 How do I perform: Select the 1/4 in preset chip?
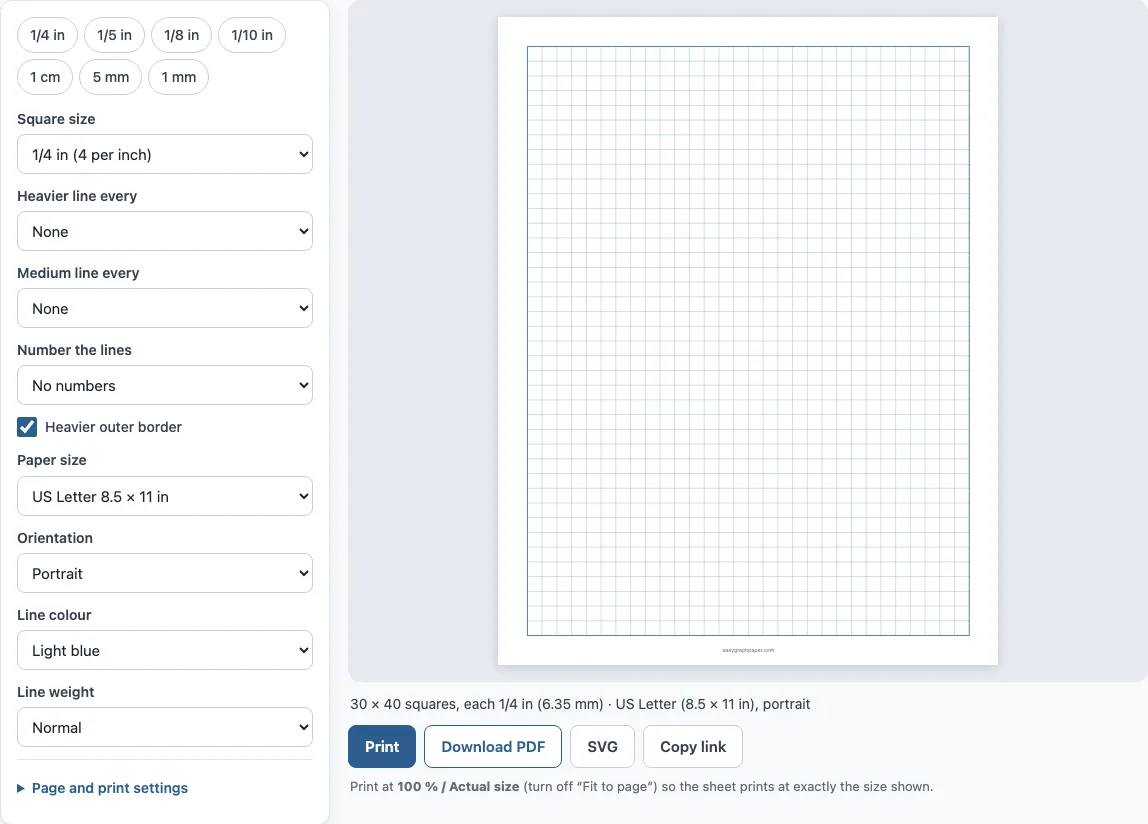tap(48, 35)
